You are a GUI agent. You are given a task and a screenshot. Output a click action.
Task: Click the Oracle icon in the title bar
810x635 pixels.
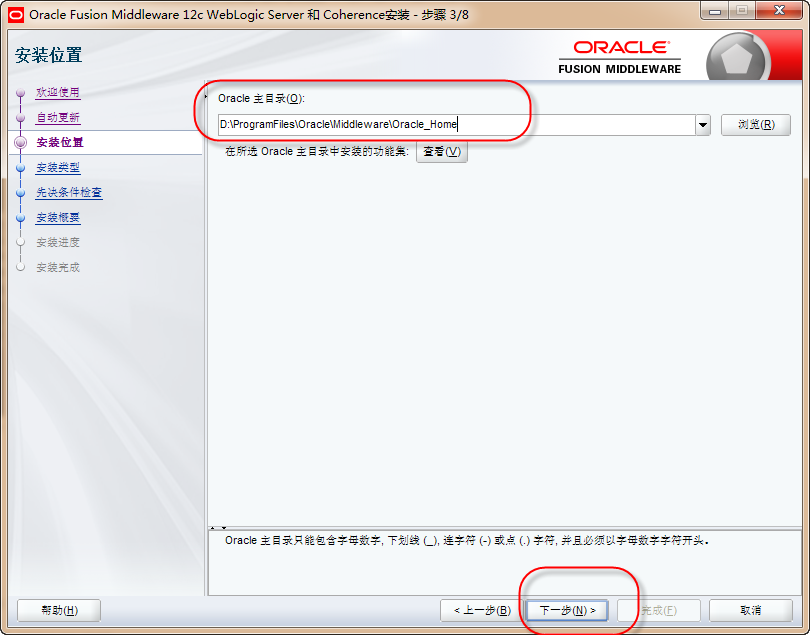16,14
